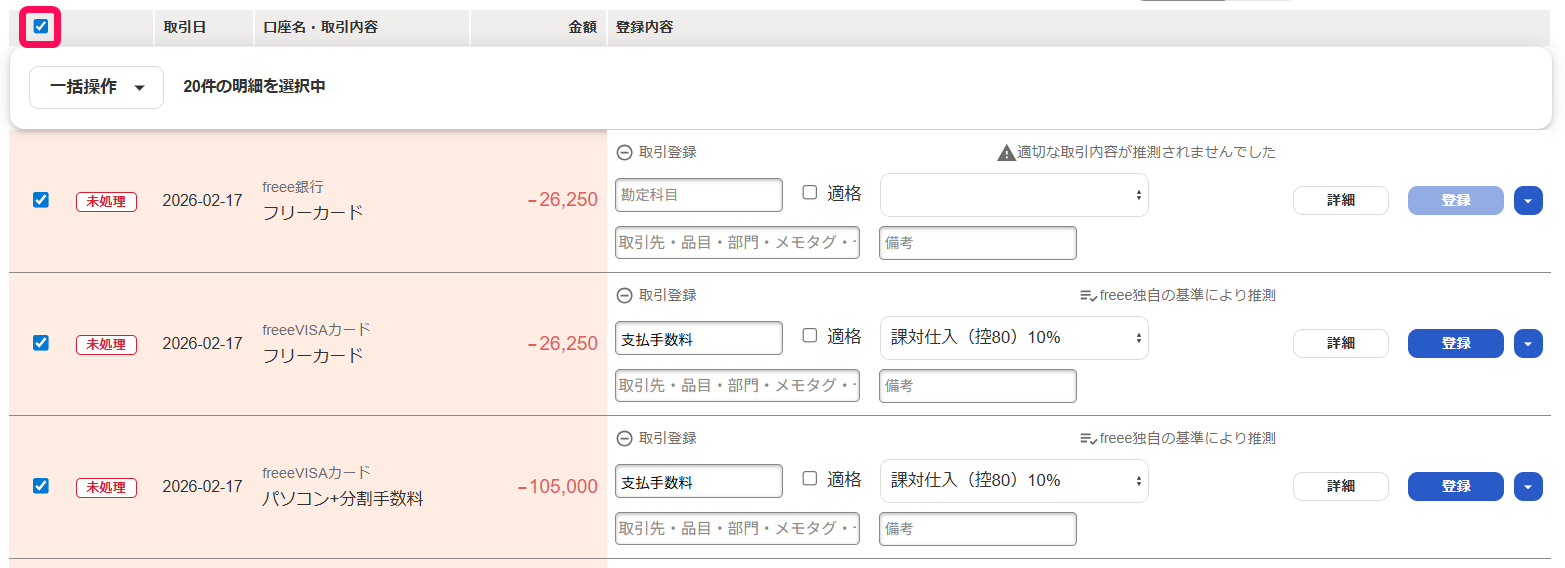Screen dimensions: 1565x568
Task: Focus 備考 field in freeeVISAカード フリーカード row
Action: pyautogui.click(x=978, y=386)
